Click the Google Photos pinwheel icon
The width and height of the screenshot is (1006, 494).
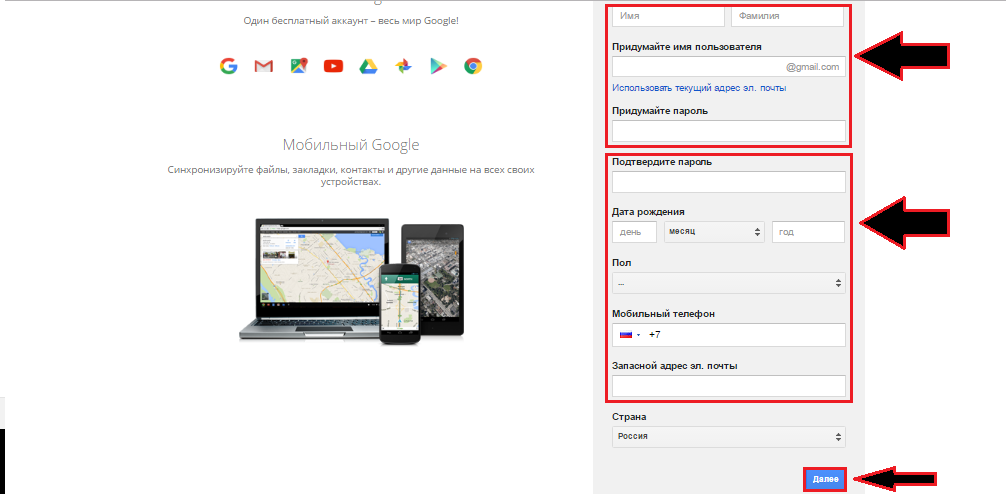pyautogui.click(x=403, y=66)
